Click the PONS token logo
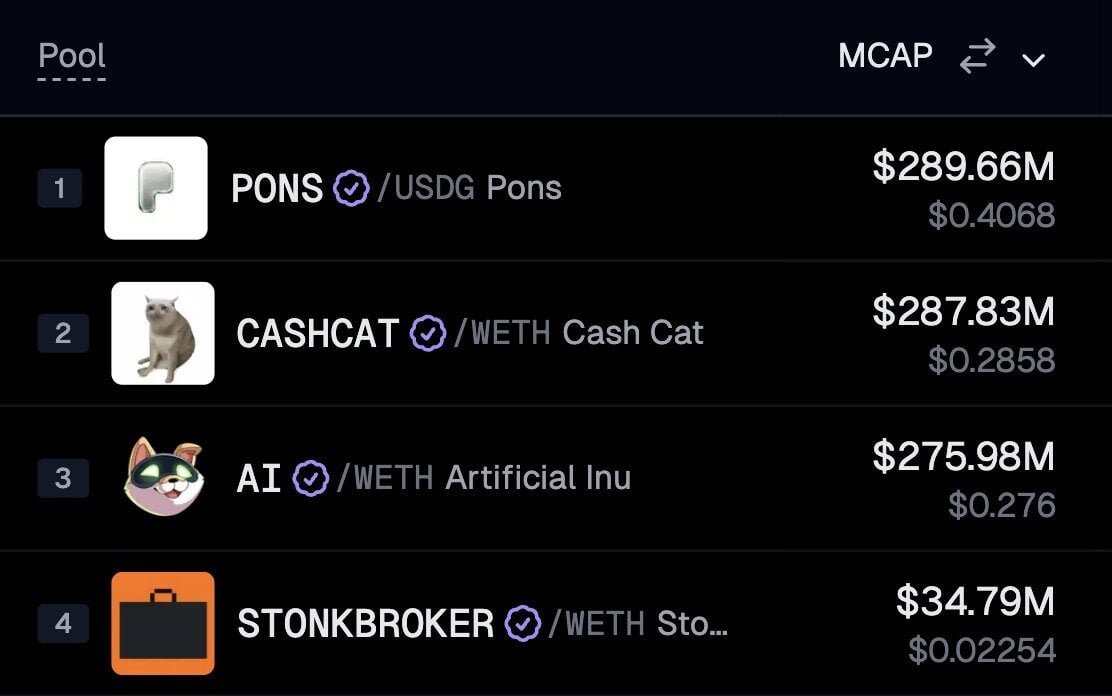Screen dimensions: 1112x696 pos(156,188)
